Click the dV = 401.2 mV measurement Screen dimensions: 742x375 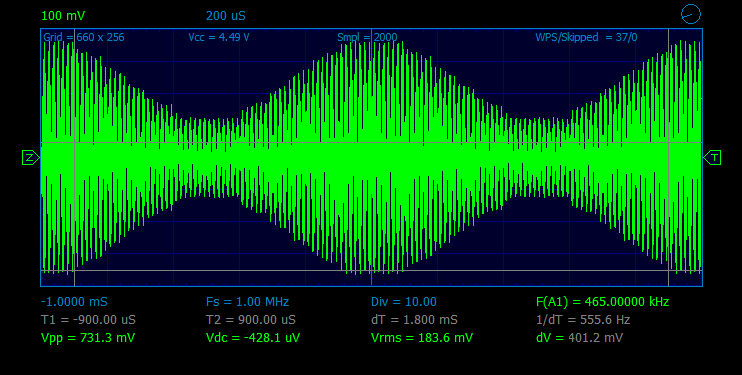point(579,338)
